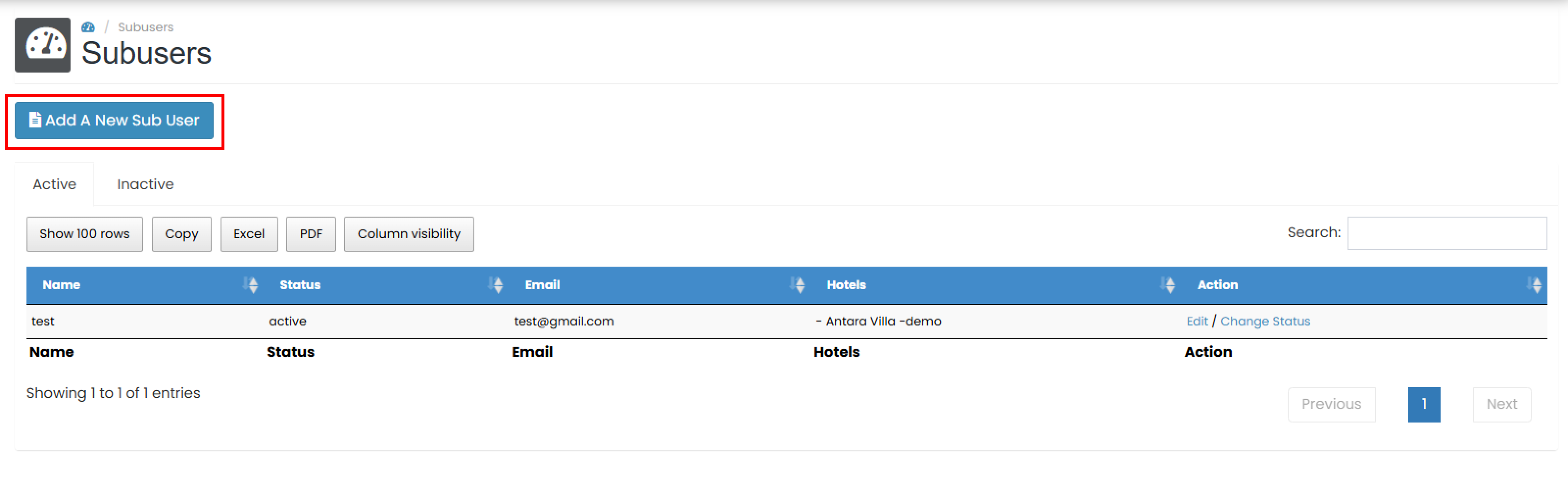1568x498 pixels.
Task: Click the sort arrows on the Status column
Action: 496,284
